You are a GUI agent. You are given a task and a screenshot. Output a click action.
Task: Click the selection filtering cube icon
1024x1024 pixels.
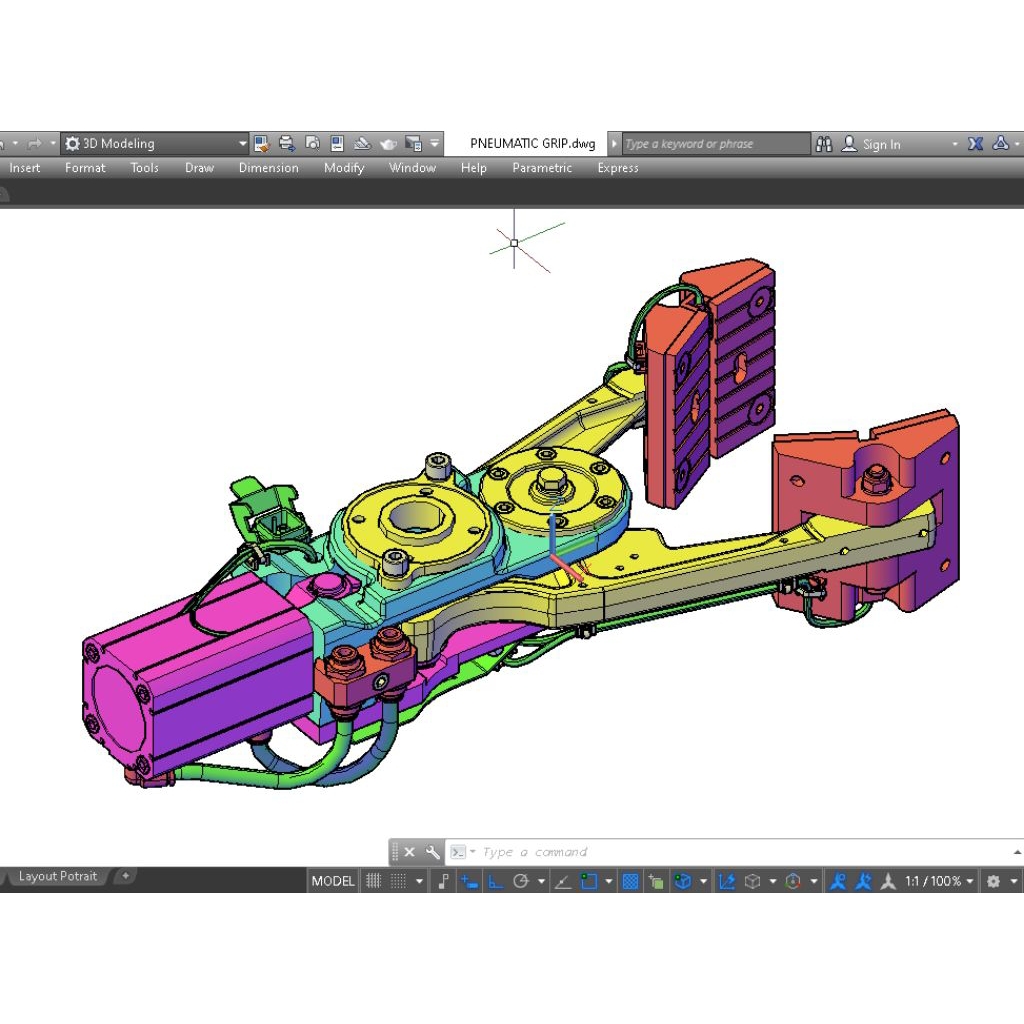click(752, 881)
